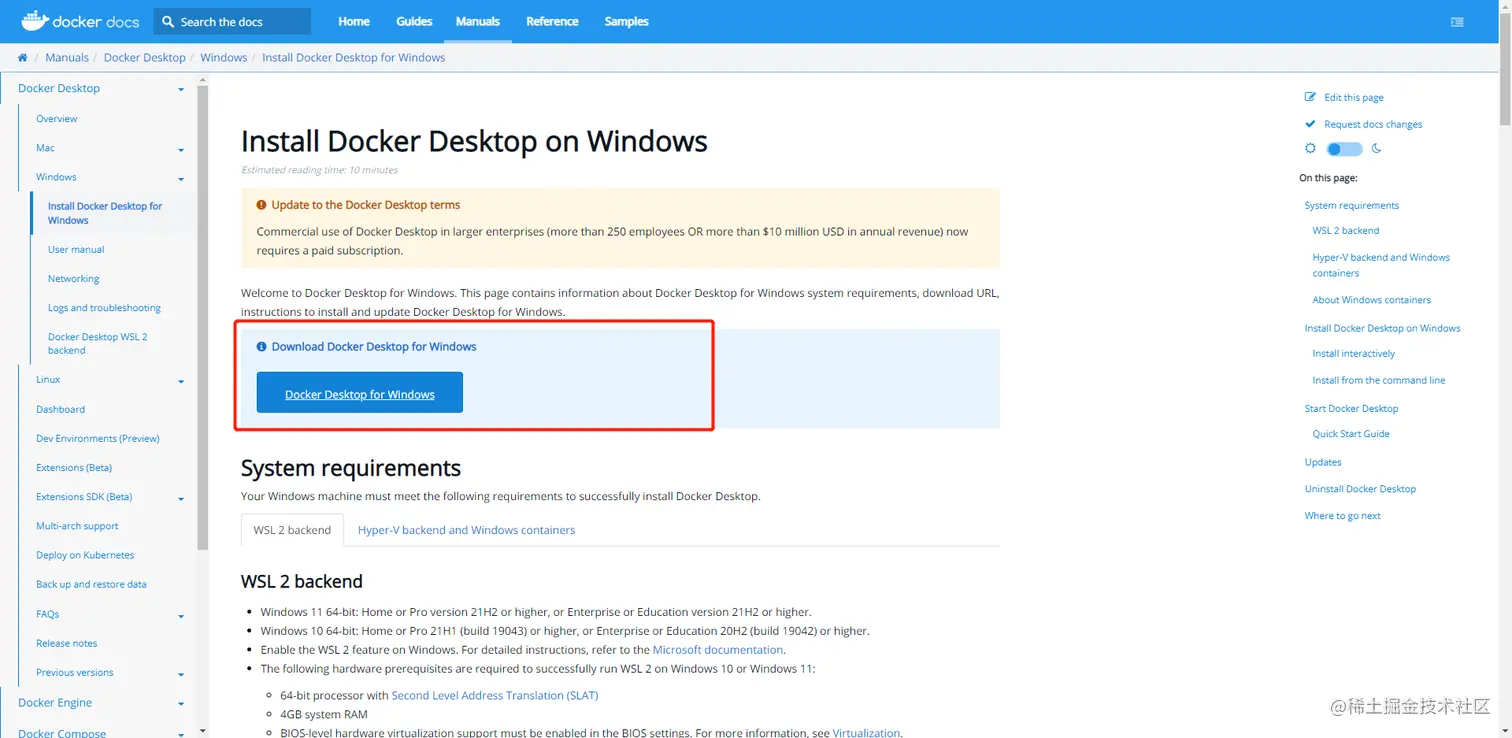The width and height of the screenshot is (1512, 738).
Task: Select Install Docker Desktop for Windows sidebar item
Action: pos(105,213)
